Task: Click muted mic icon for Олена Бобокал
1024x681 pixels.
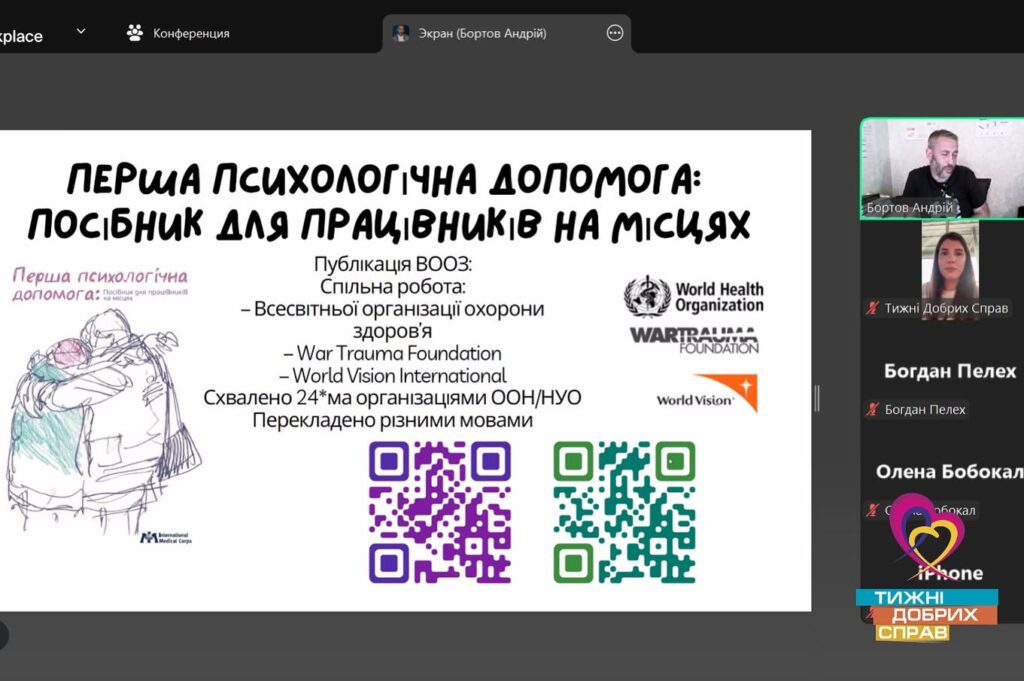Action: (872, 510)
